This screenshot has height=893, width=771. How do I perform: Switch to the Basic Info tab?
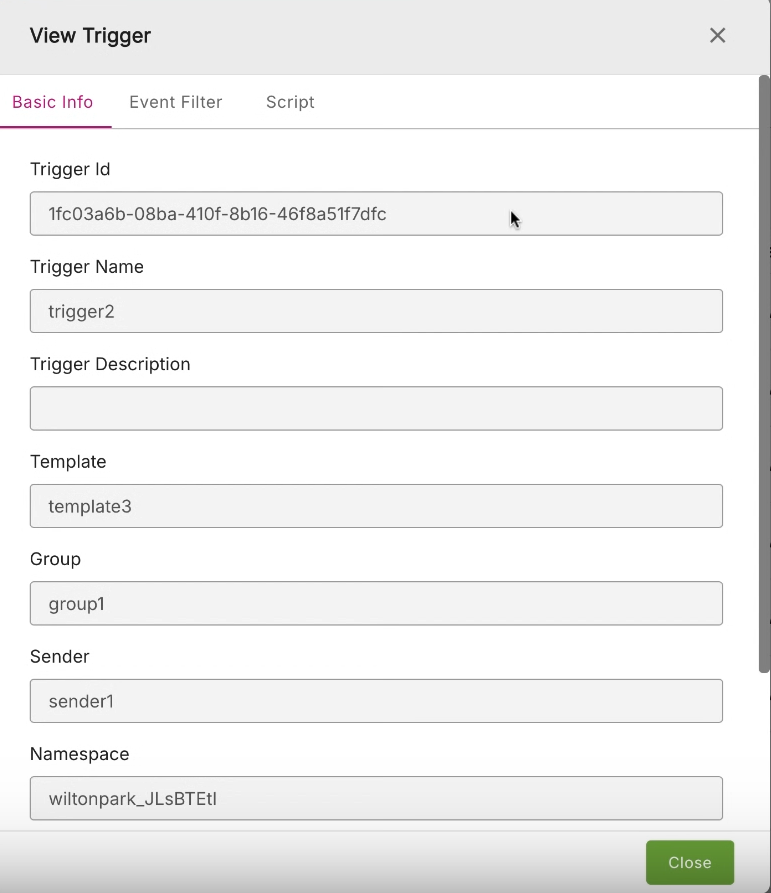tap(53, 102)
